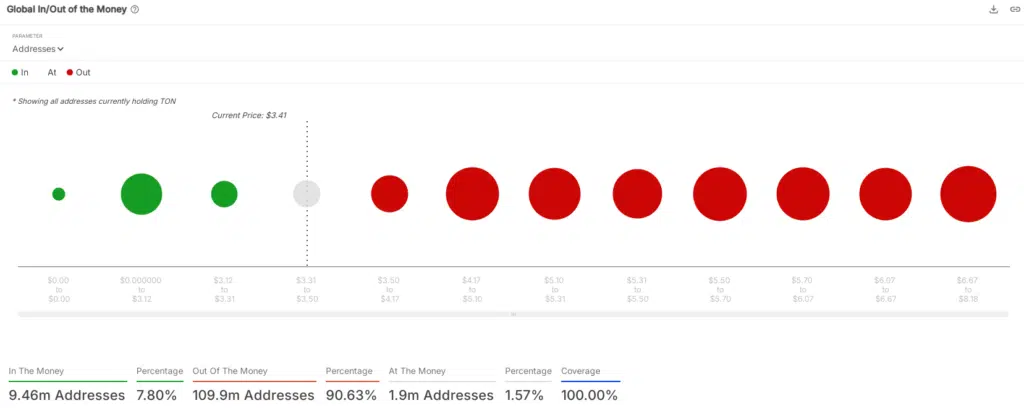Image resolution: width=1024 pixels, height=408 pixels.
Task: Click the Current Price: $3.41 label
Action: click(x=249, y=115)
